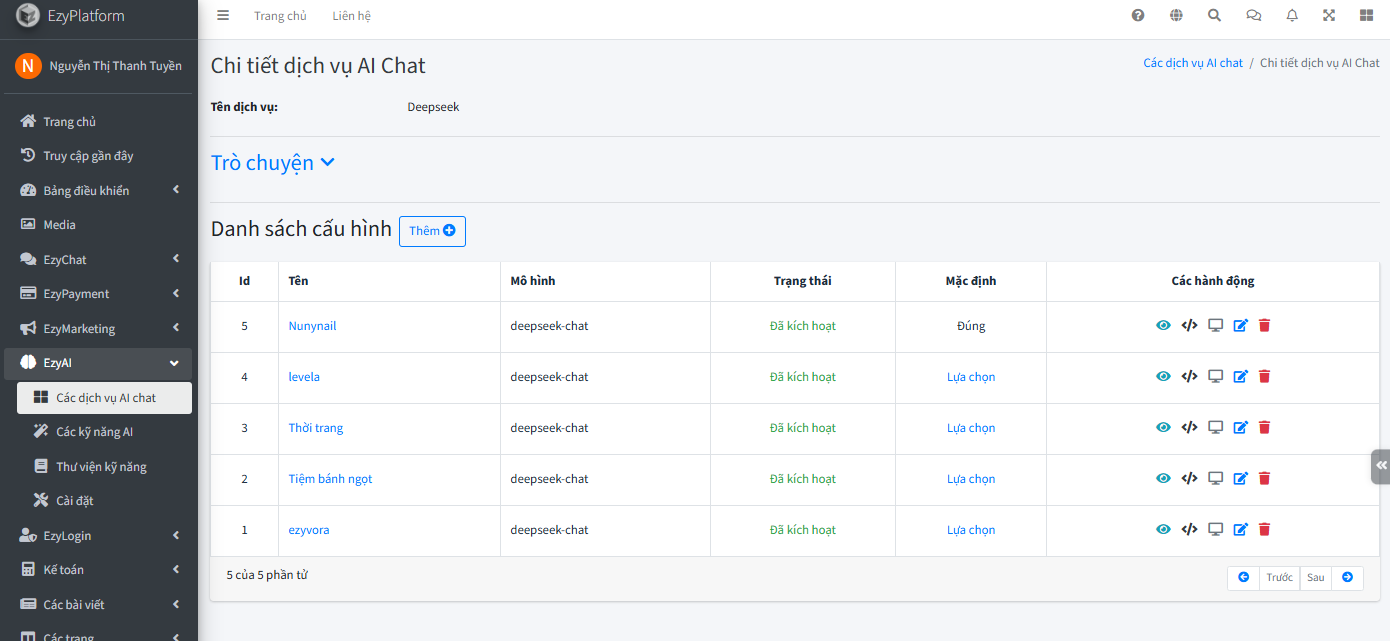The height and width of the screenshot is (641, 1390).
Task: Expand Kế toán sidebar menu
Action: pyautogui.click(x=98, y=570)
